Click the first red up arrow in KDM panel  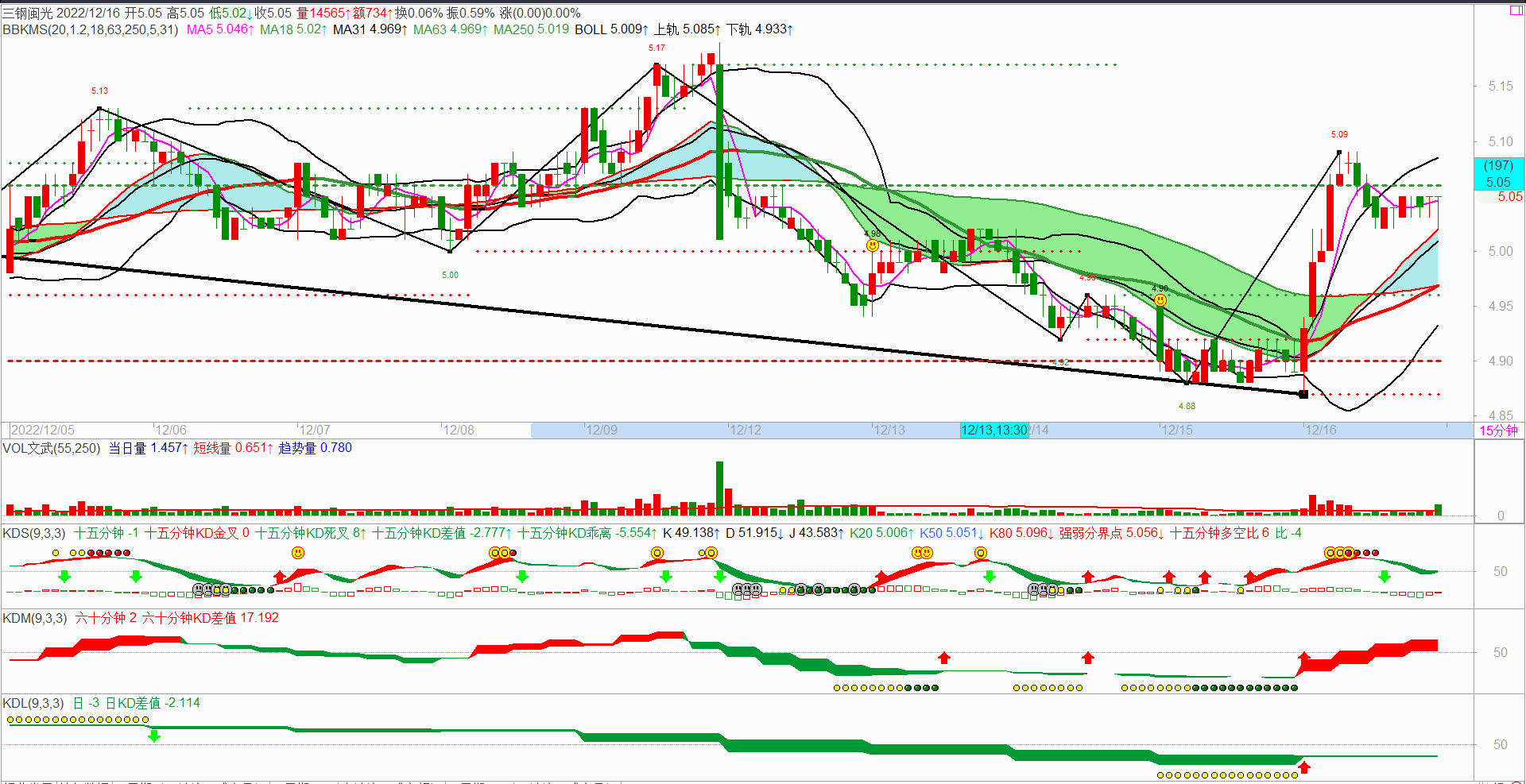tap(943, 657)
